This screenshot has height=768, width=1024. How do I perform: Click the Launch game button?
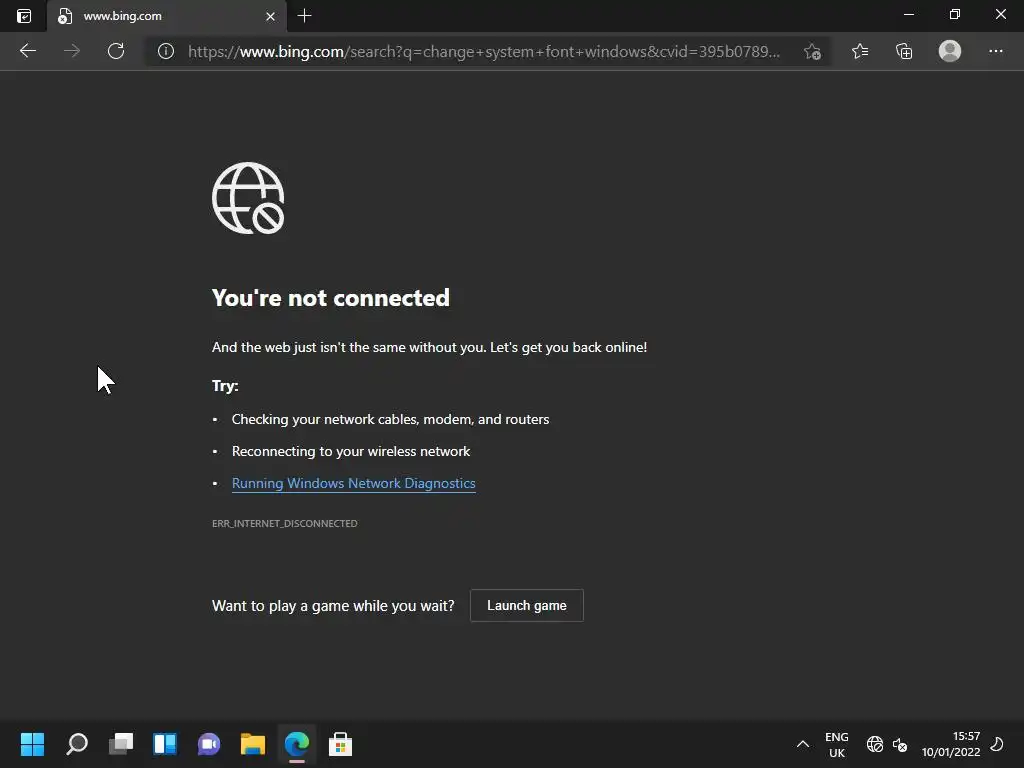pos(526,605)
